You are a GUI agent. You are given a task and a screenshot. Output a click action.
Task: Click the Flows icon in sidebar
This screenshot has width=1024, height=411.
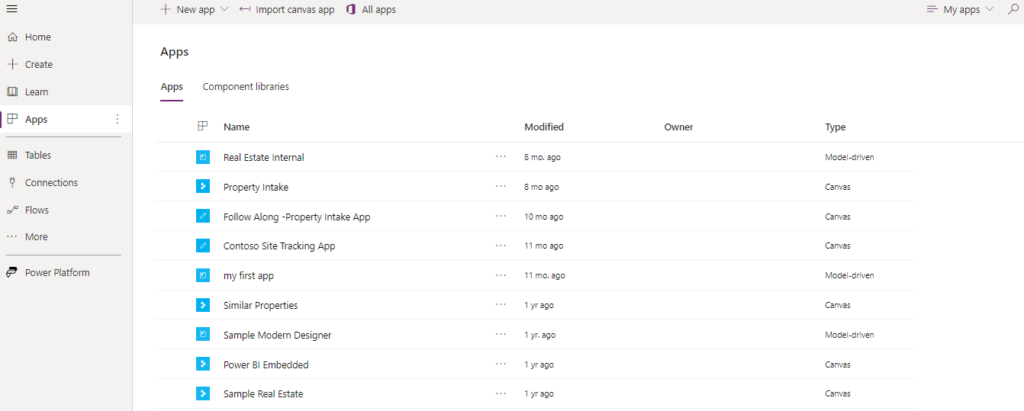(12, 210)
